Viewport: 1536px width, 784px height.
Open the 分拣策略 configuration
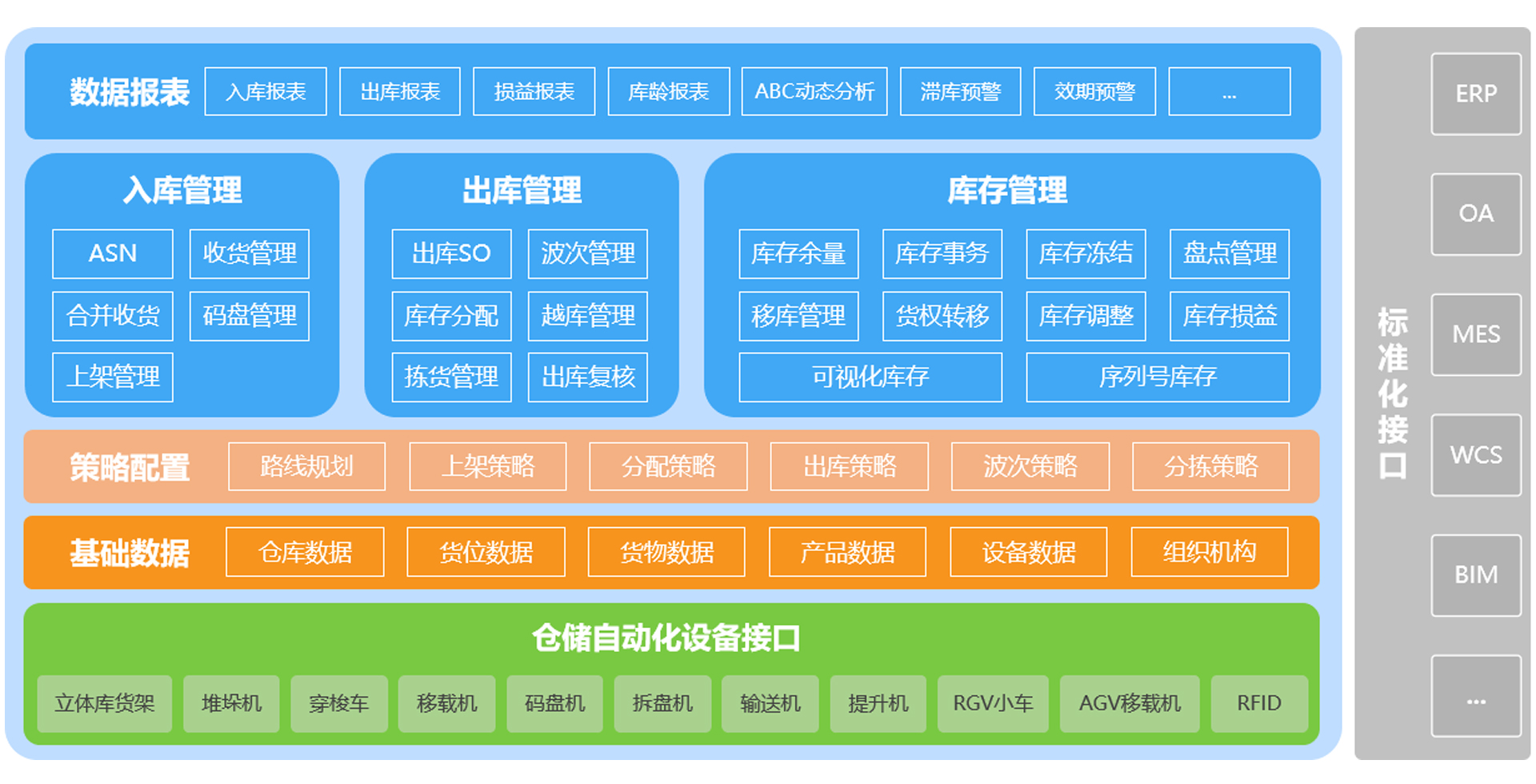click(x=1210, y=466)
